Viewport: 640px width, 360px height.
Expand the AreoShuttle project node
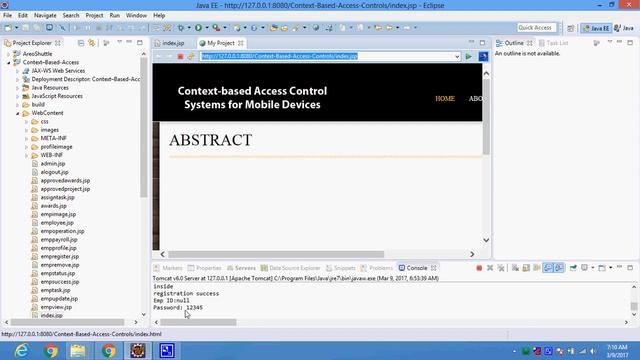click(9, 54)
